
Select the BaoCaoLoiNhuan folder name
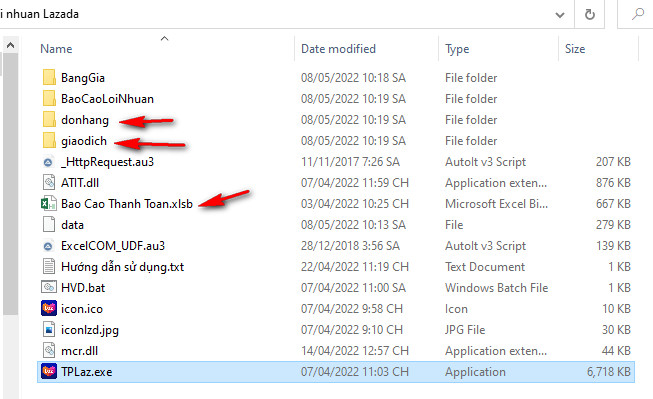pyautogui.click(x=107, y=99)
